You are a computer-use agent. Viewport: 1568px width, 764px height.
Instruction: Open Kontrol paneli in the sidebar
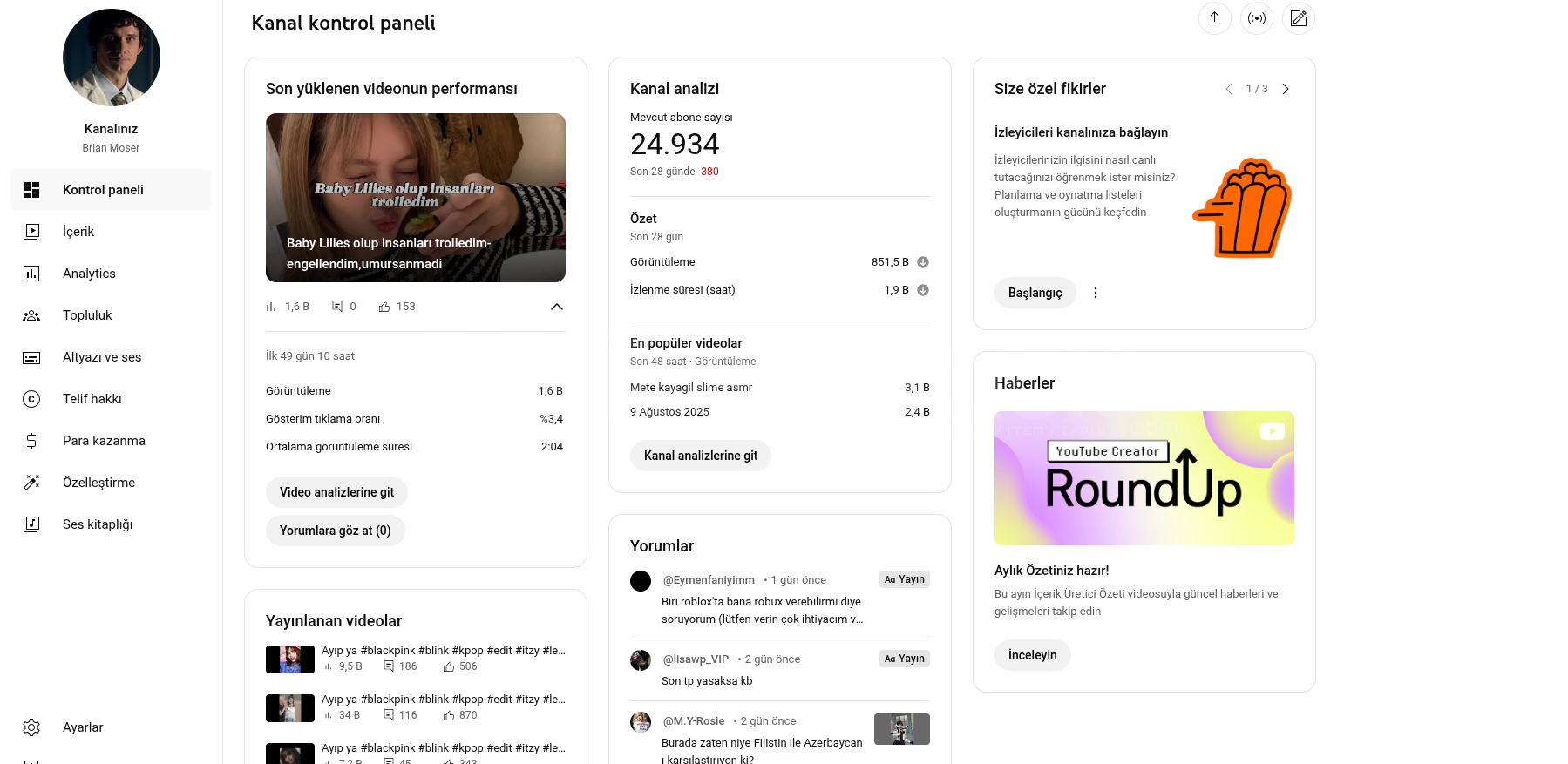(x=111, y=190)
